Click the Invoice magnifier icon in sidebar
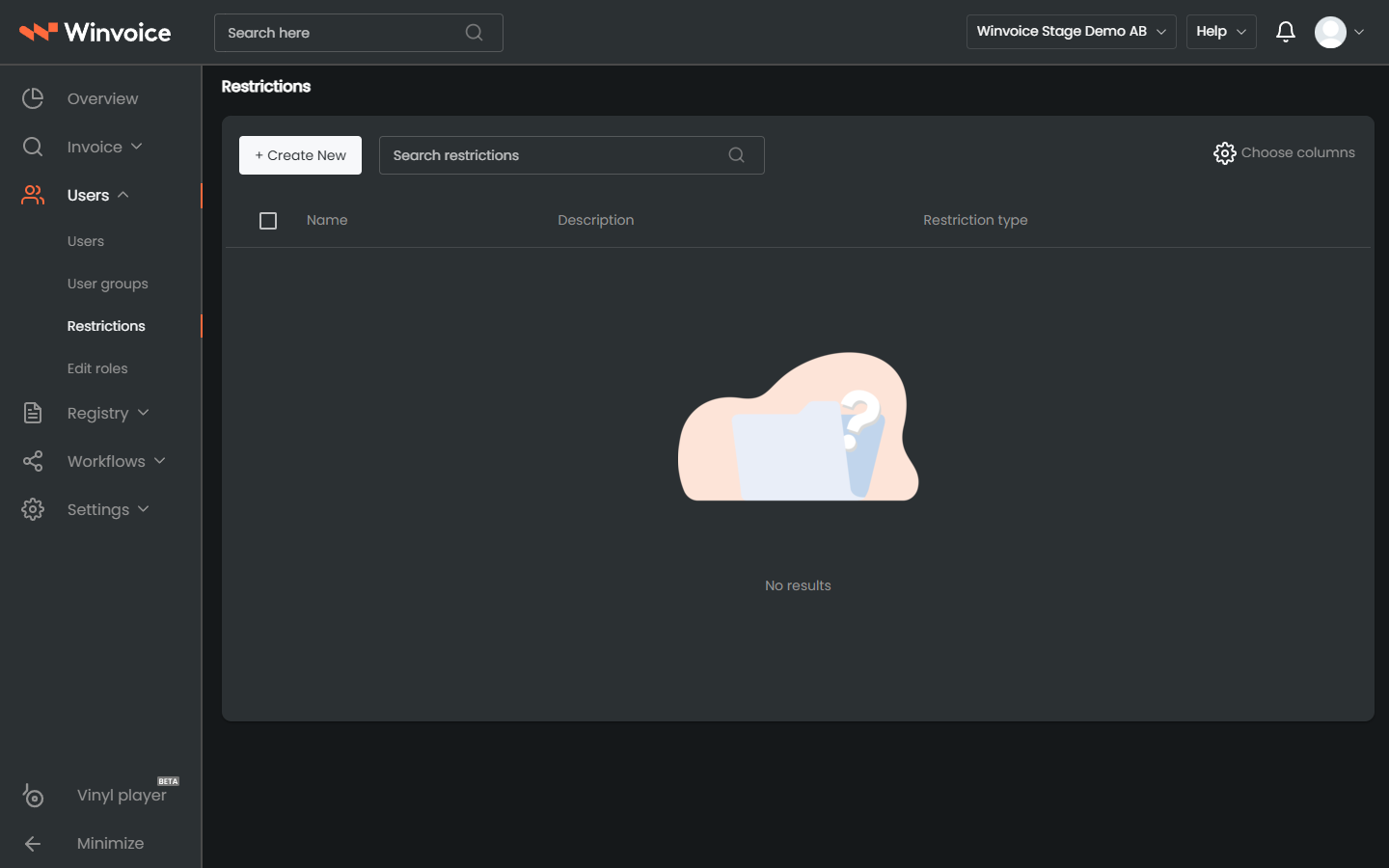This screenshot has width=1389, height=868. pyautogui.click(x=33, y=147)
